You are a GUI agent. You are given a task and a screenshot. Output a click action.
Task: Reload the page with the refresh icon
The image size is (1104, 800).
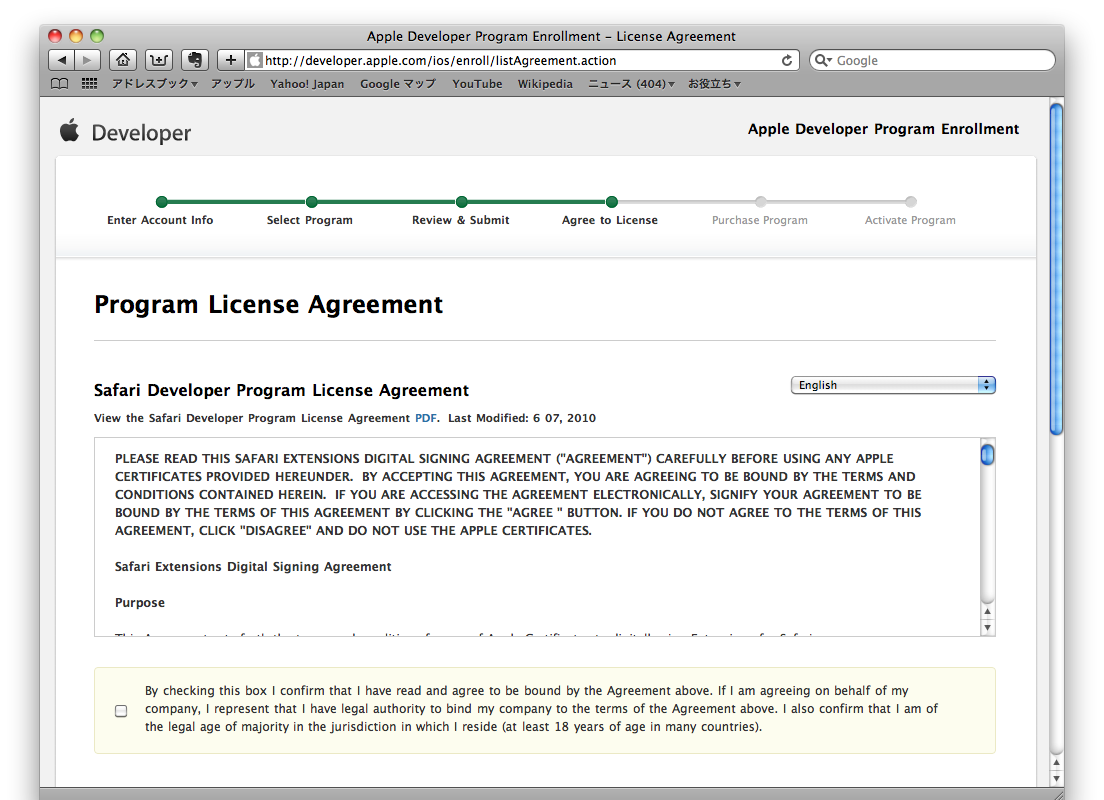787,60
